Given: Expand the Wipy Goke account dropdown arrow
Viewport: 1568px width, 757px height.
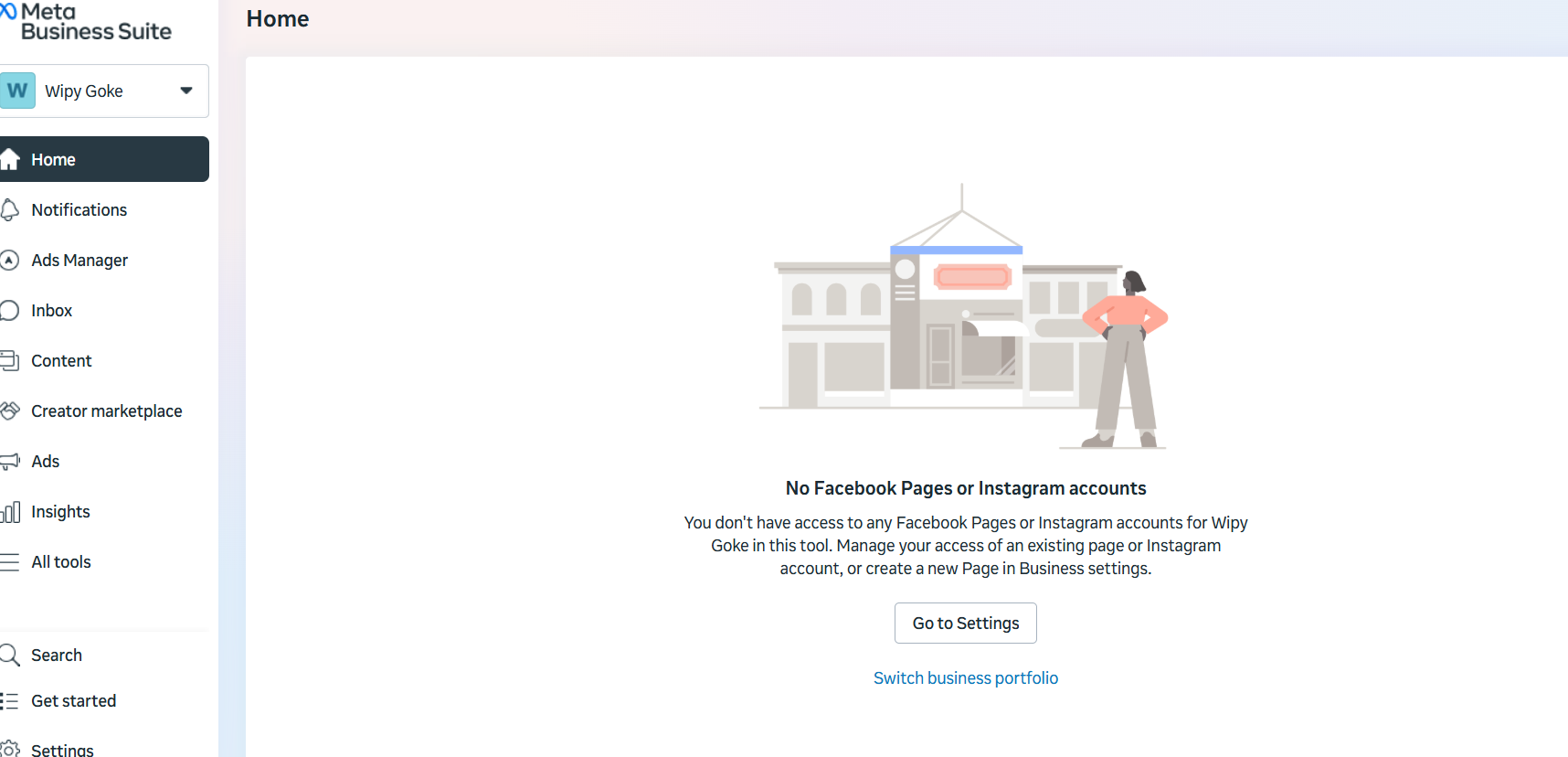Looking at the screenshot, I should pyautogui.click(x=186, y=91).
